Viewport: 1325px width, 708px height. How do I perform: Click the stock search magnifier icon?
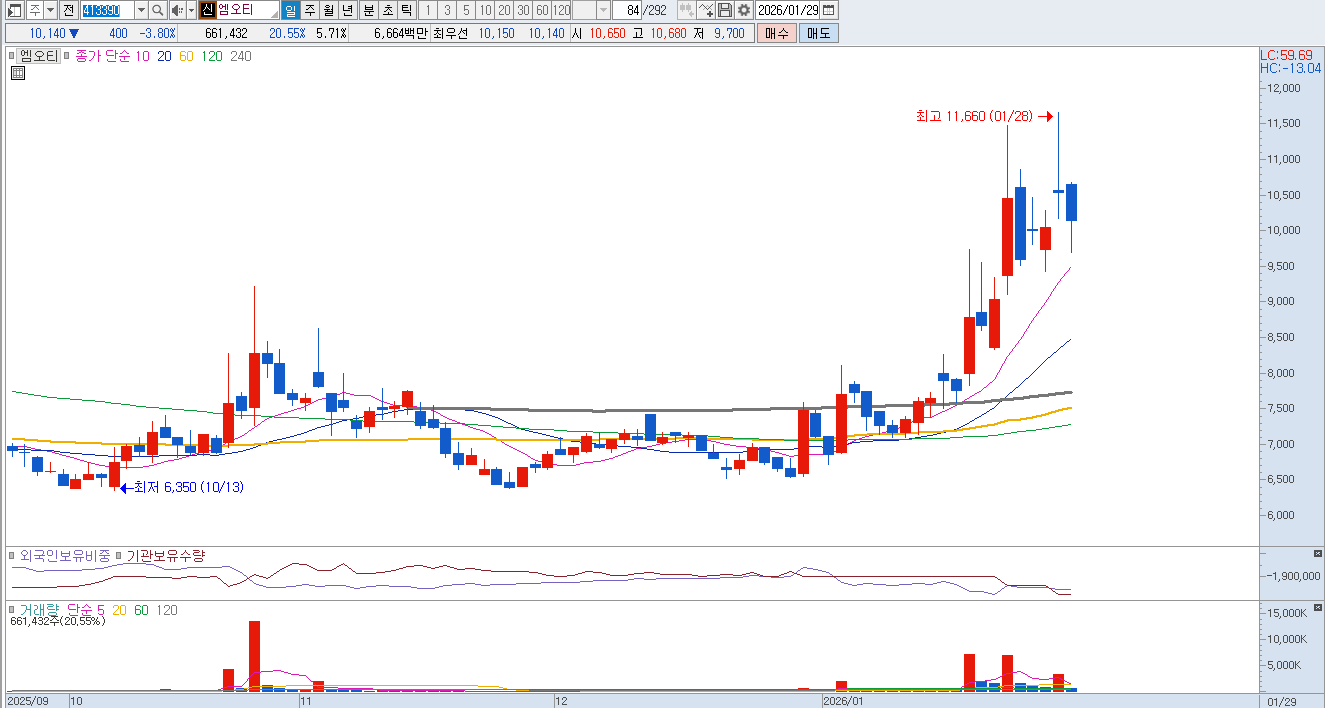click(158, 10)
